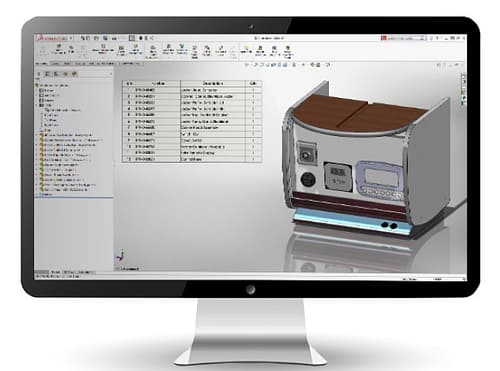Switch to the Evaluate ribbon tab
This screenshot has height=371, width=500.
point(81,63)
